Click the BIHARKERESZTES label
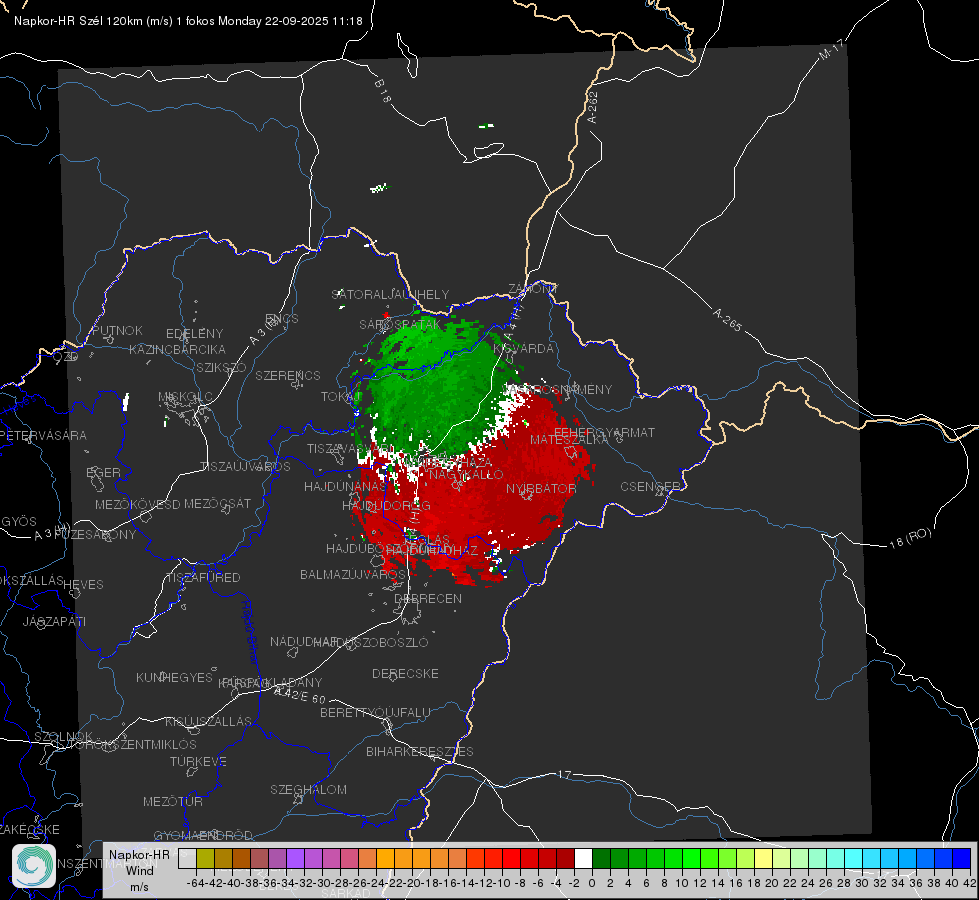 (x=420, y=751)
